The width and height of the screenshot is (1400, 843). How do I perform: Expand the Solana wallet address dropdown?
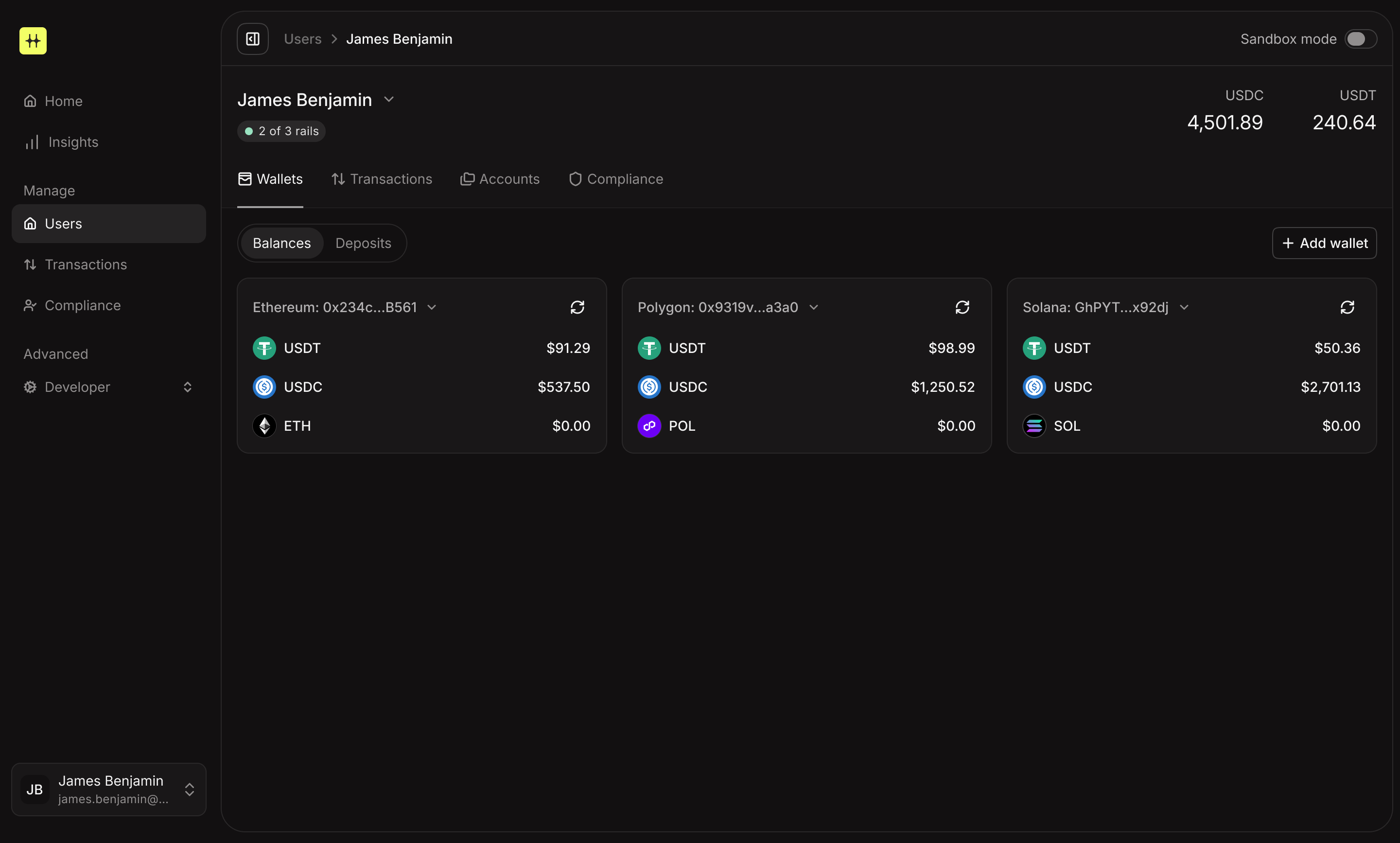tap(1184, 307)
